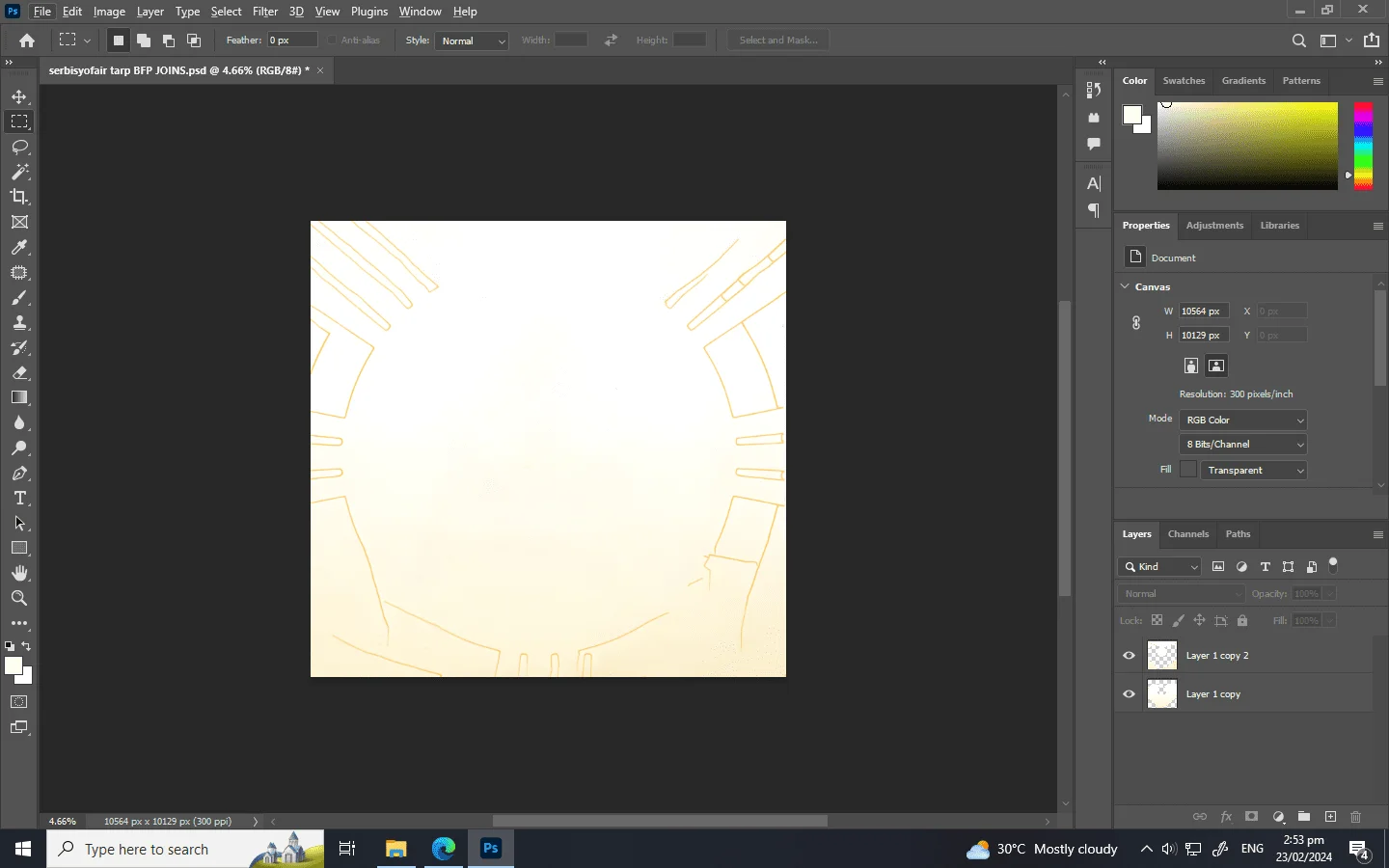This screenshot has height=868, width=1389.
Task: Open the layer blend mode Normal dropdown
Action: coord(1182,594)
